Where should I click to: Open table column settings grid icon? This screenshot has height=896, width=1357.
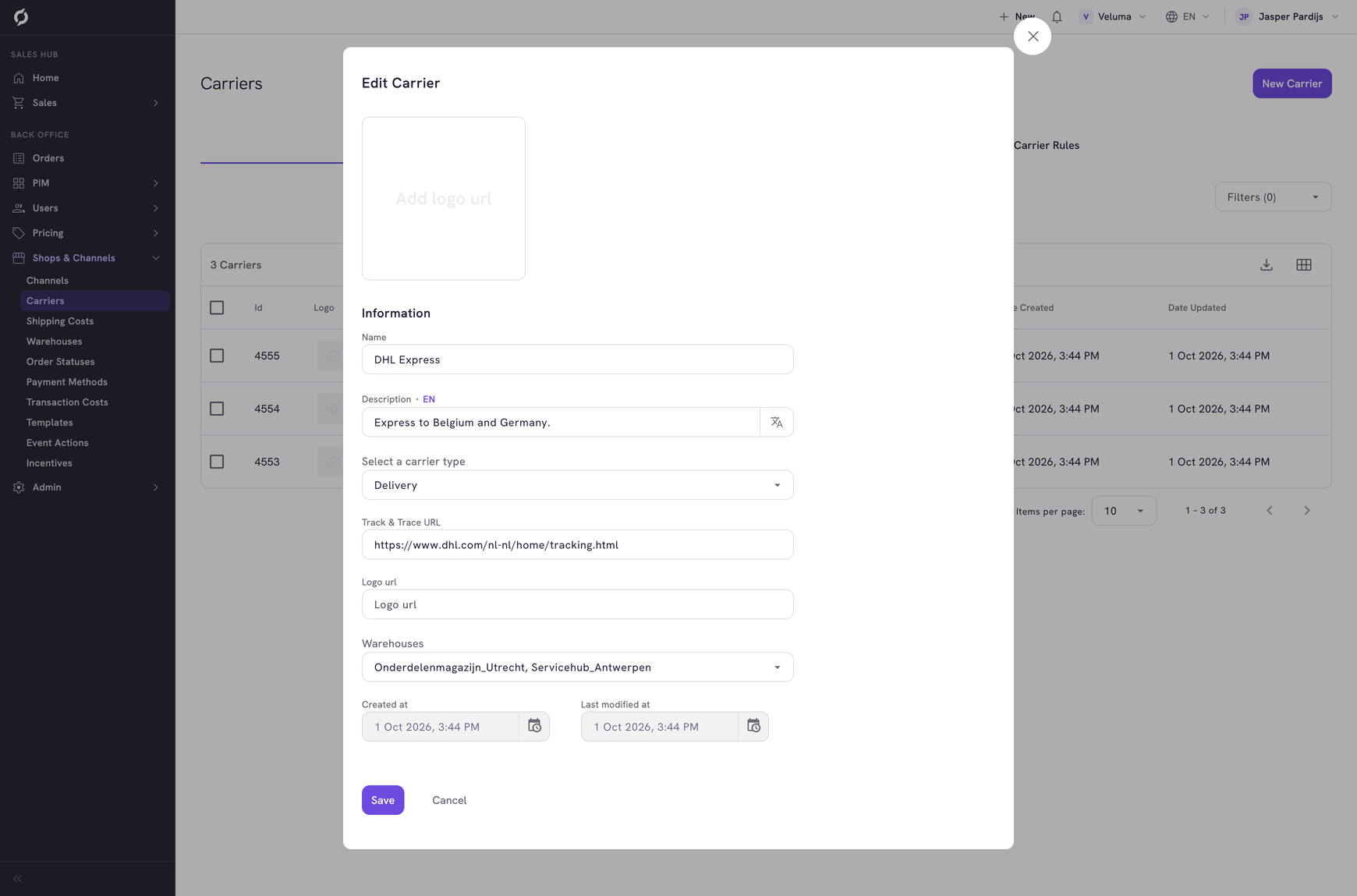[1304, 265]
